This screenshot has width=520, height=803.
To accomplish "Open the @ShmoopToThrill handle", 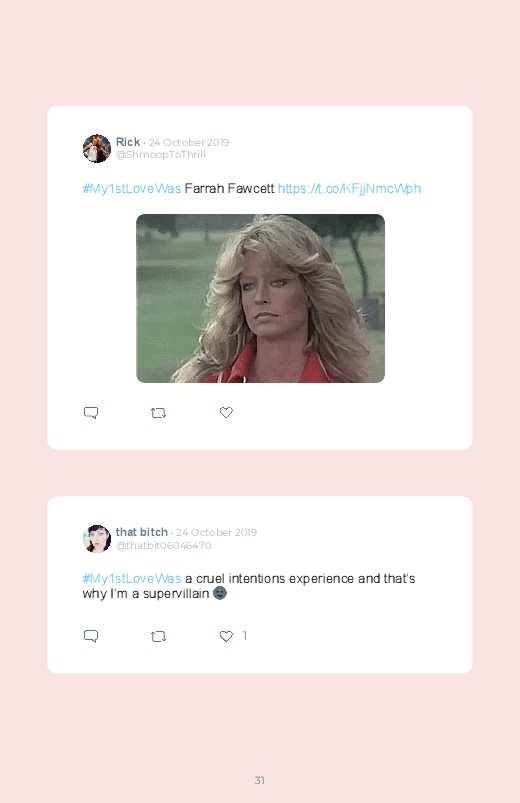I will (160, 155).
